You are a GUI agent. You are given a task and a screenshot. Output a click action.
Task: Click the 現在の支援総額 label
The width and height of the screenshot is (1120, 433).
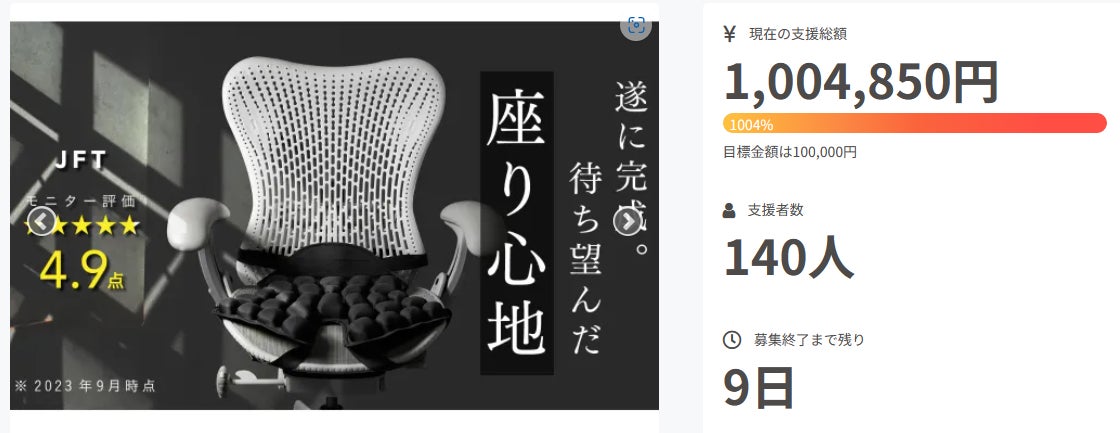pos(798,34)
